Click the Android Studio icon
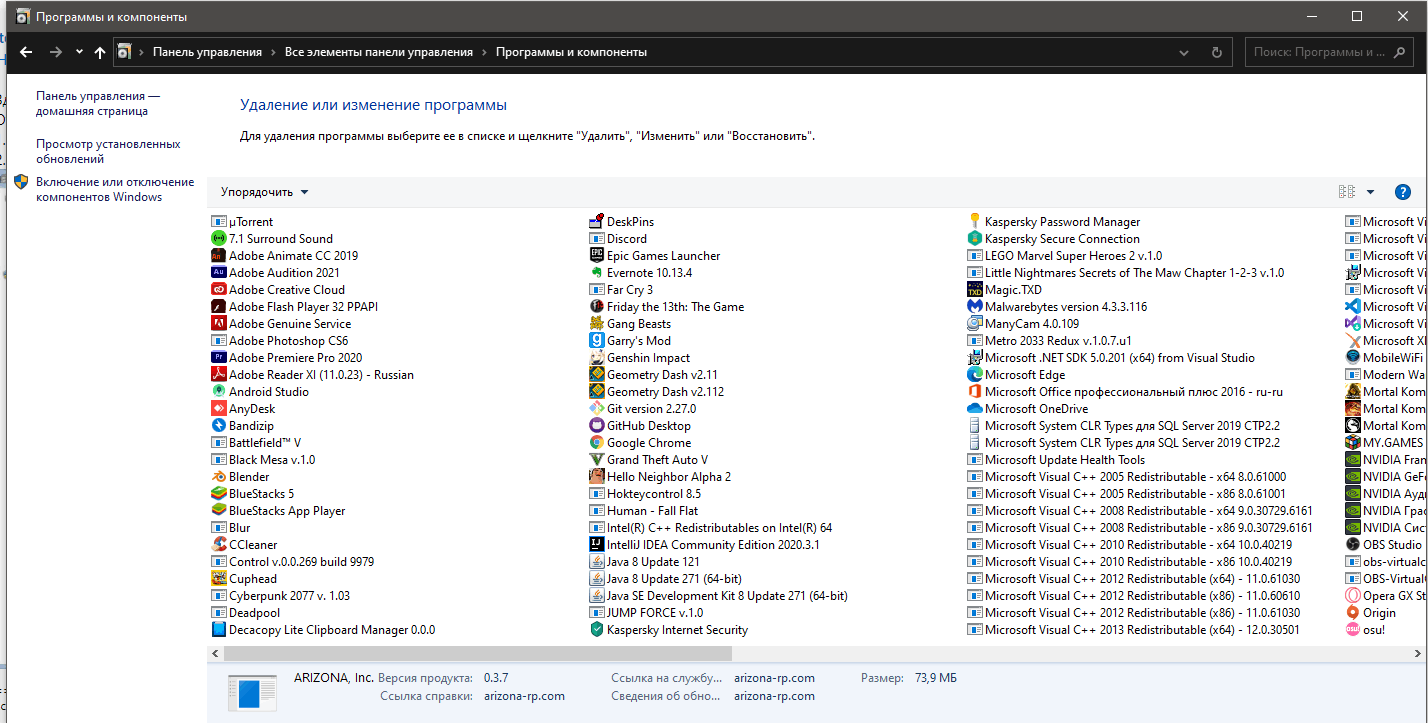The image size is (1428, 723). tap(219, 392)
